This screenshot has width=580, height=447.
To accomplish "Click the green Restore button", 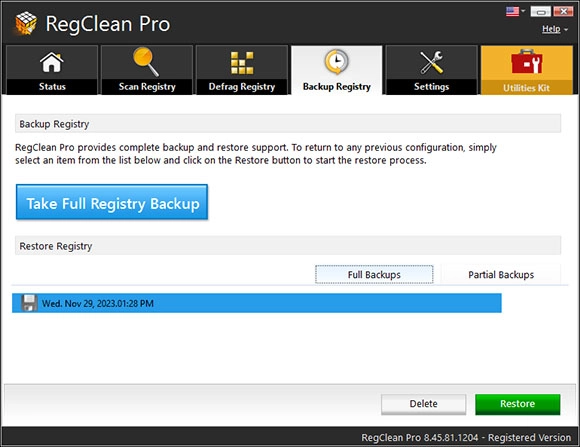I will pyautogui.click(x=517, y=404).
